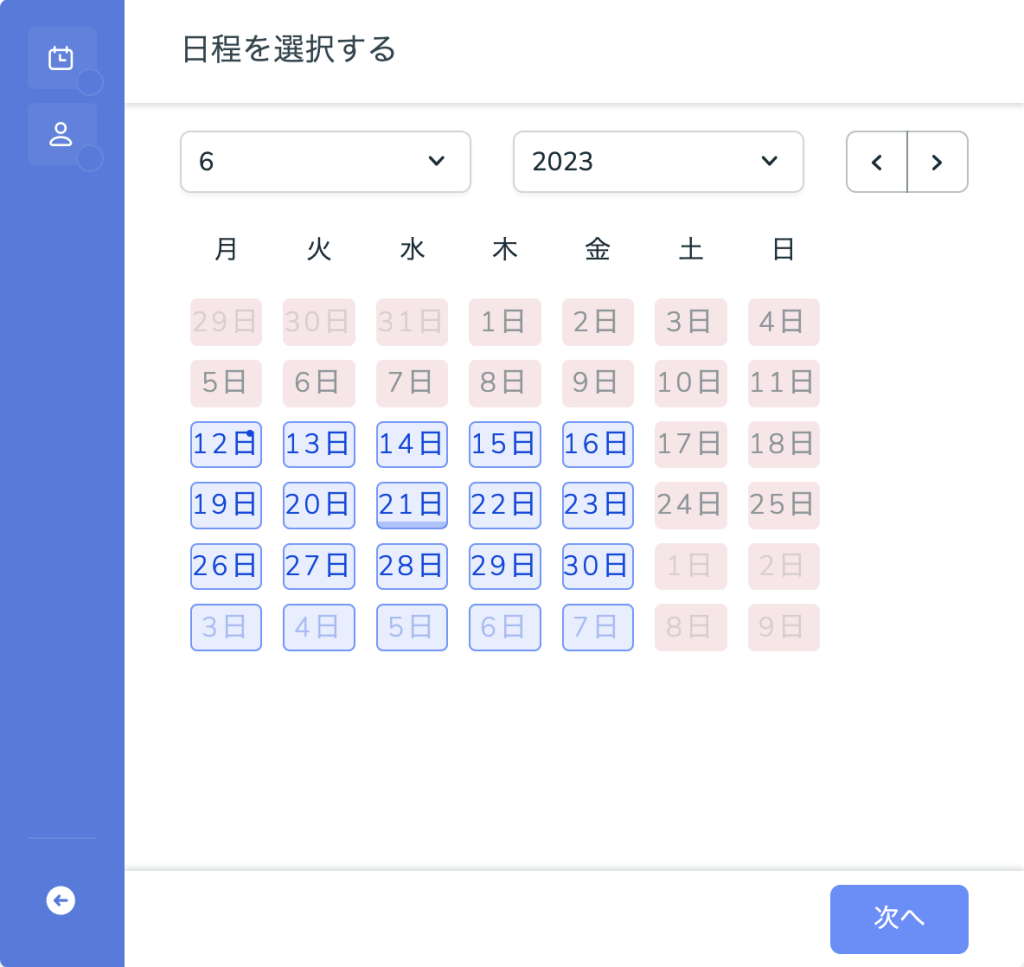Select next month's 3日 in last row
Screen dimensions: 1024x967
click(226, 627)
